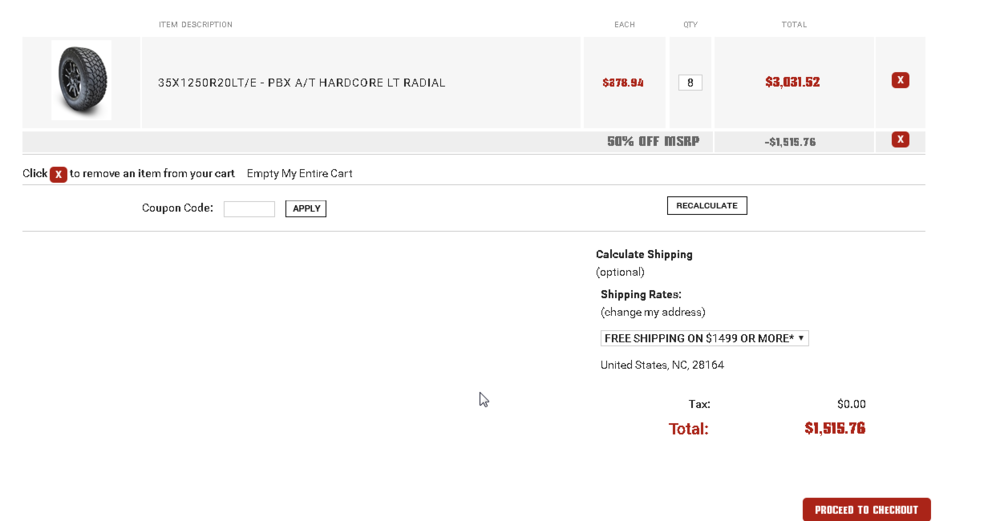Open the tire product thumbnail image
The width and height of the screenshot is (1000, 521).
point(81,80)
